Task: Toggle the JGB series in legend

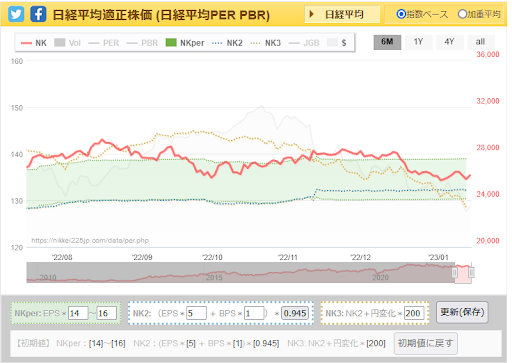Action: tap(304, 43)
